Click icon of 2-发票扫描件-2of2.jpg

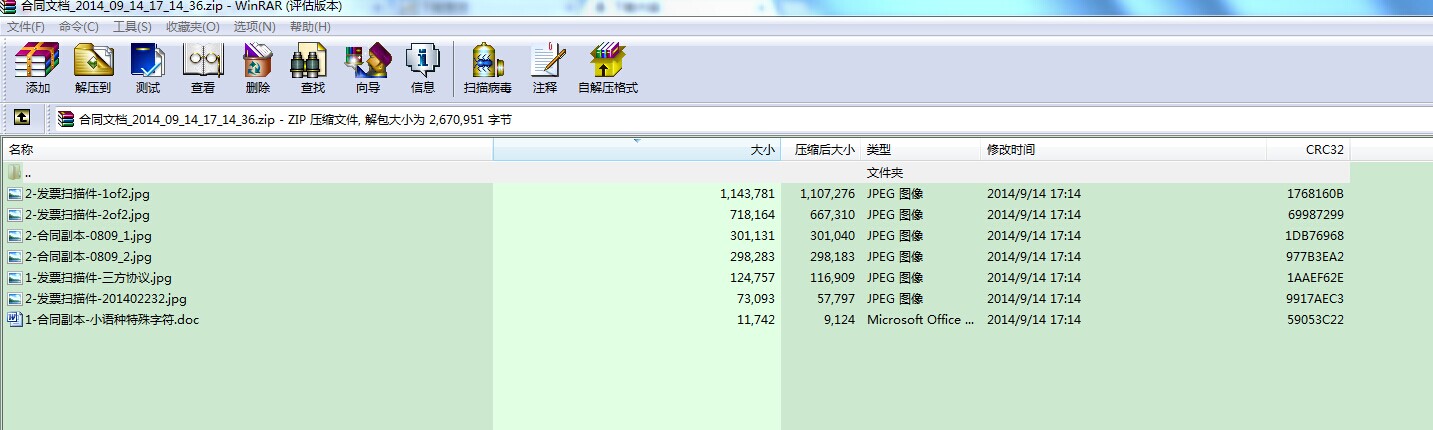14,215
